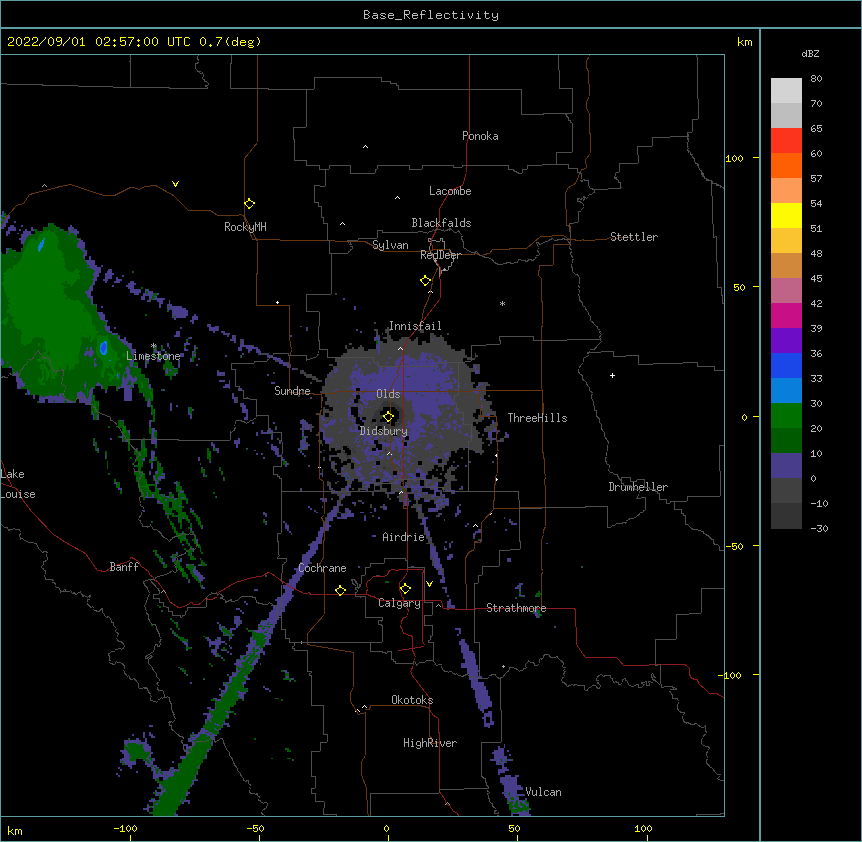Click the ThreeHills label

point(537,418)
